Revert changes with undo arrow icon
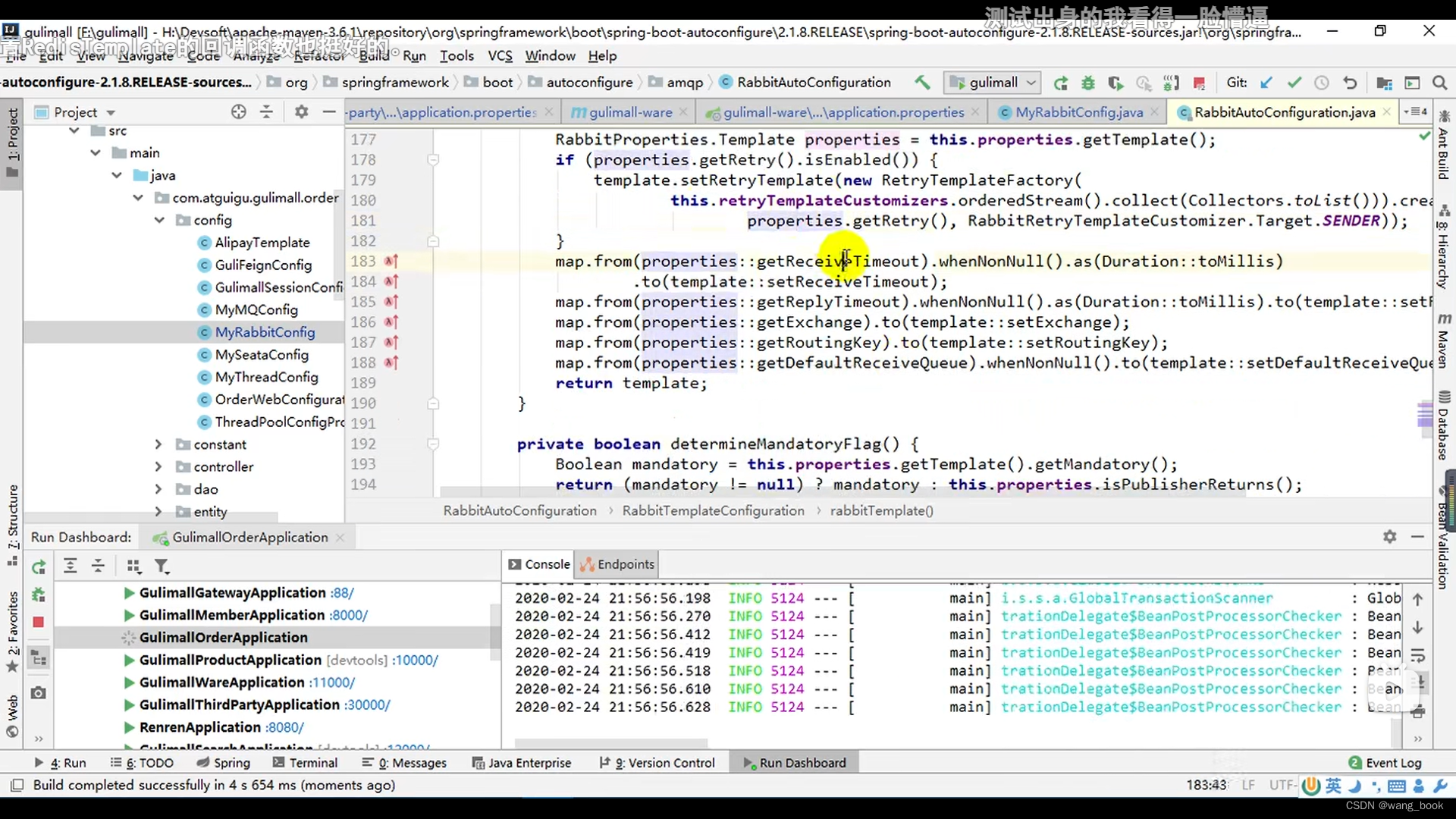The height and width of the screenshot is (819, 1456). (1350, 83)
